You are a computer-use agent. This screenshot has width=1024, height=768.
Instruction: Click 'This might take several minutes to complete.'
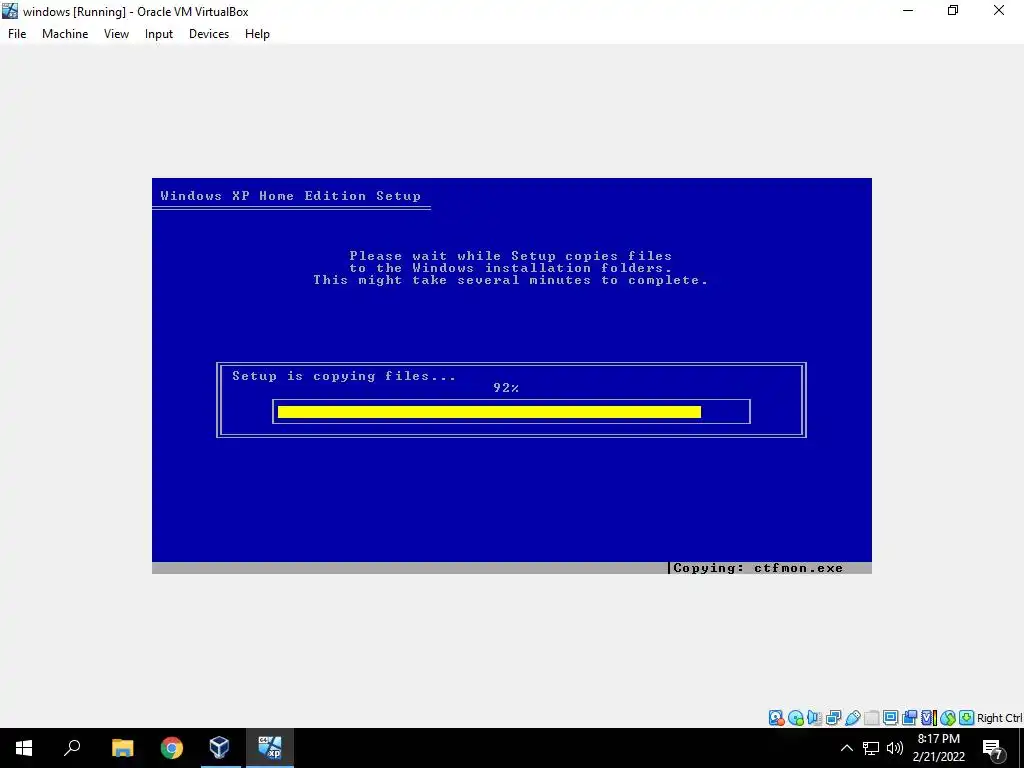click(x=510, y=280)
